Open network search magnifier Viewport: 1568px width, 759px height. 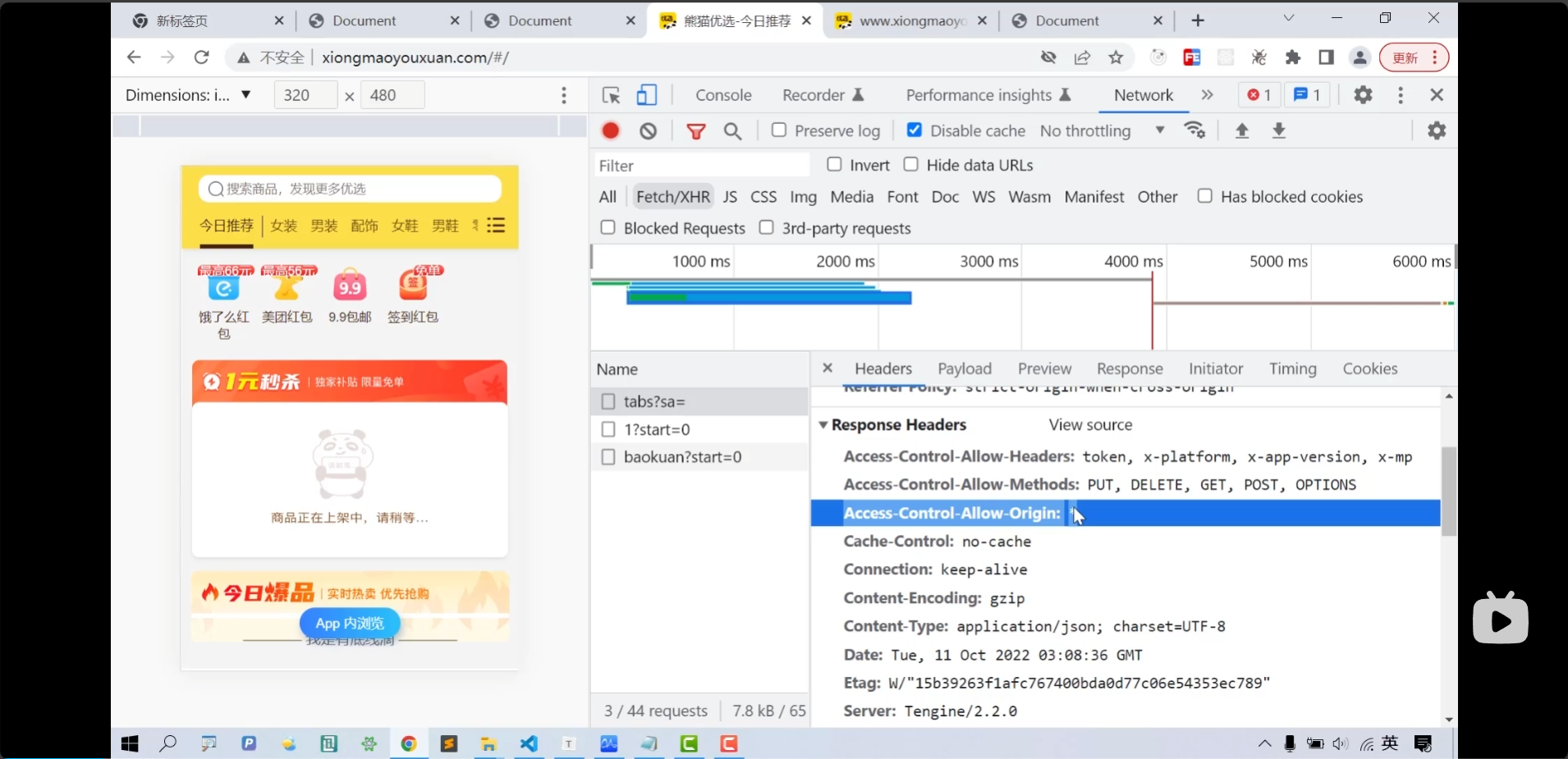tap(732, 130)
